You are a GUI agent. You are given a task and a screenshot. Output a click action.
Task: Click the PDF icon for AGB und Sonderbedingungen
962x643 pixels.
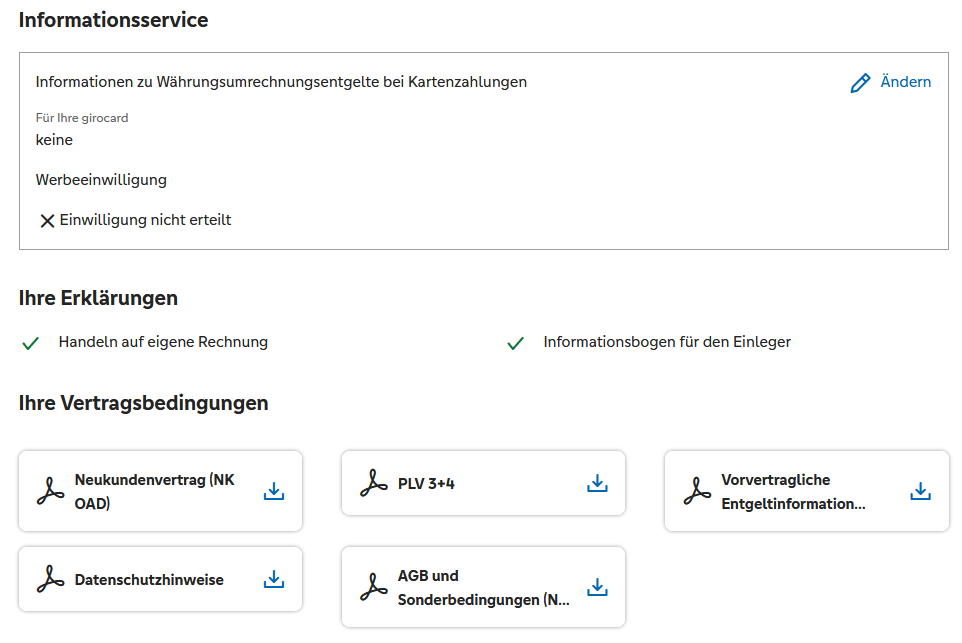(x=374, y=587)
